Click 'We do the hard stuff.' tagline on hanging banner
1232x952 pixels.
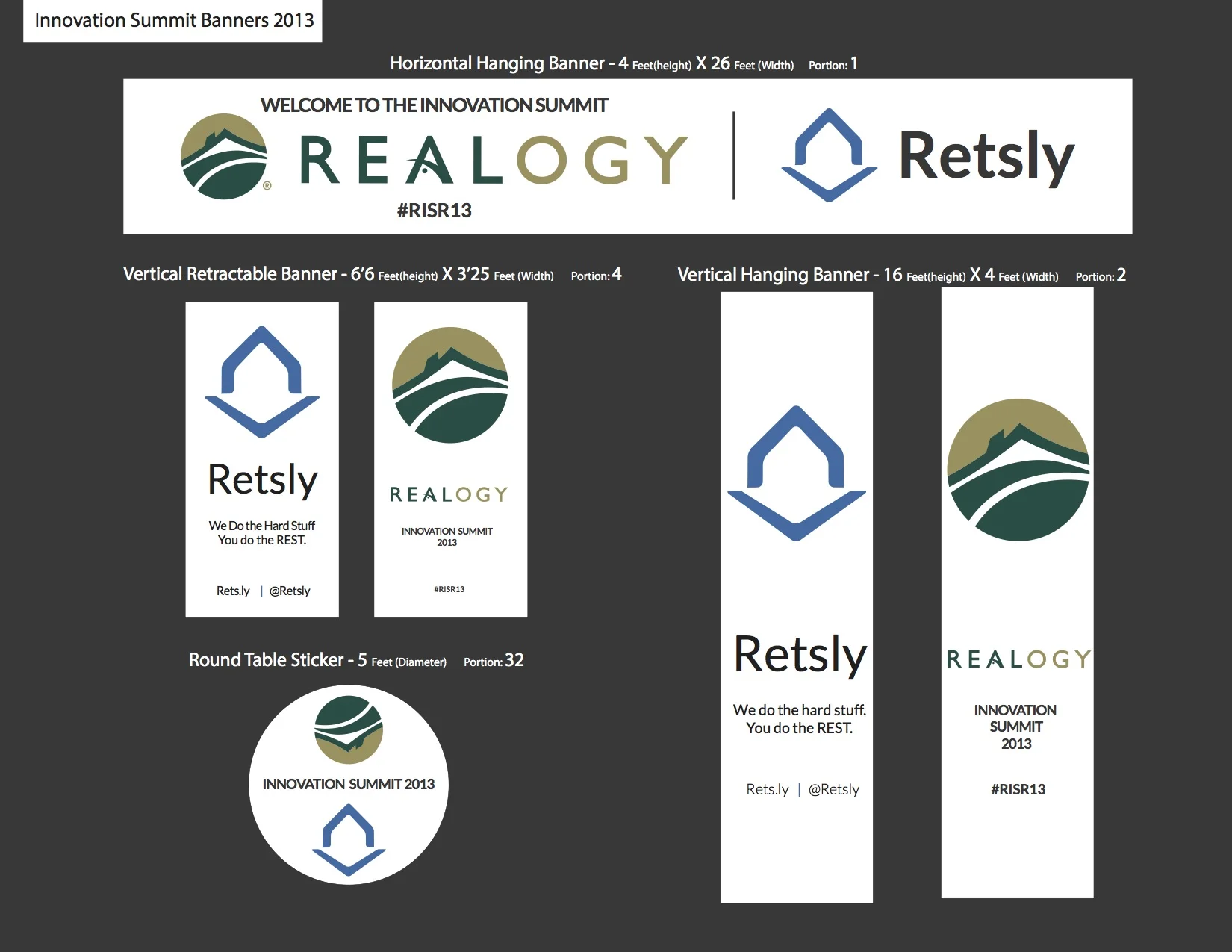[x=800, y=710]
